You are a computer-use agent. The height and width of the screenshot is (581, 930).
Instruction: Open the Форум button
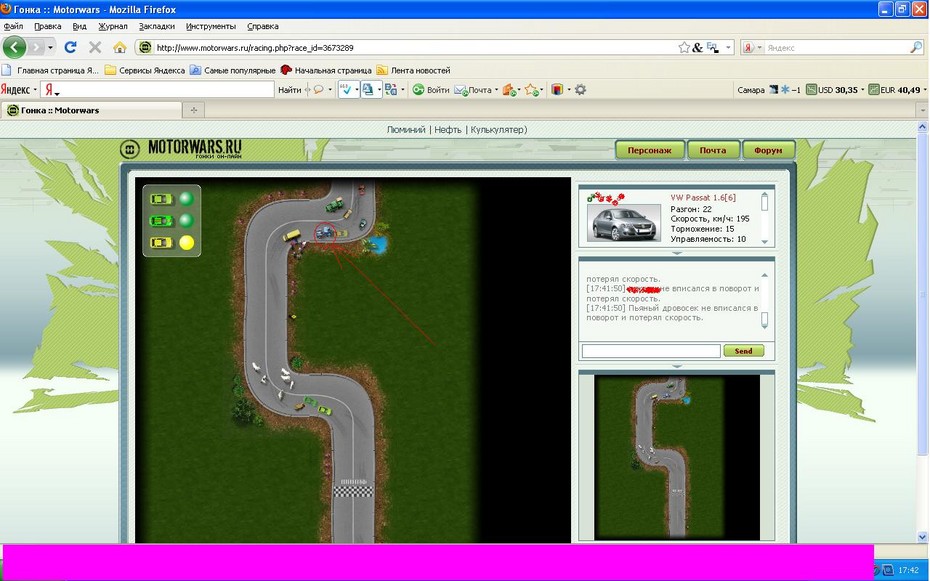click(x=768, y=151)
